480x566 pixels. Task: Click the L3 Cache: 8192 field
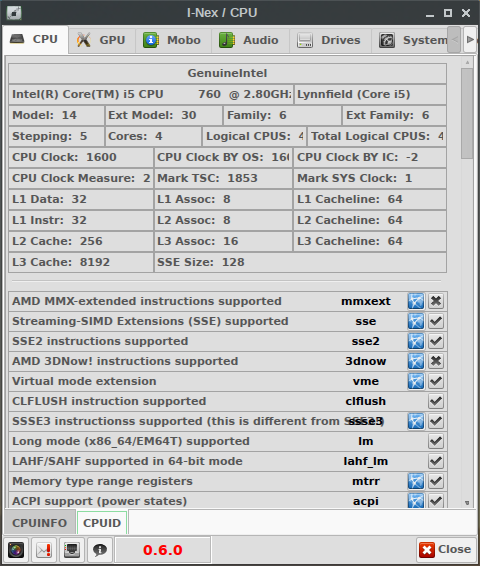click(x=81, y=262)
